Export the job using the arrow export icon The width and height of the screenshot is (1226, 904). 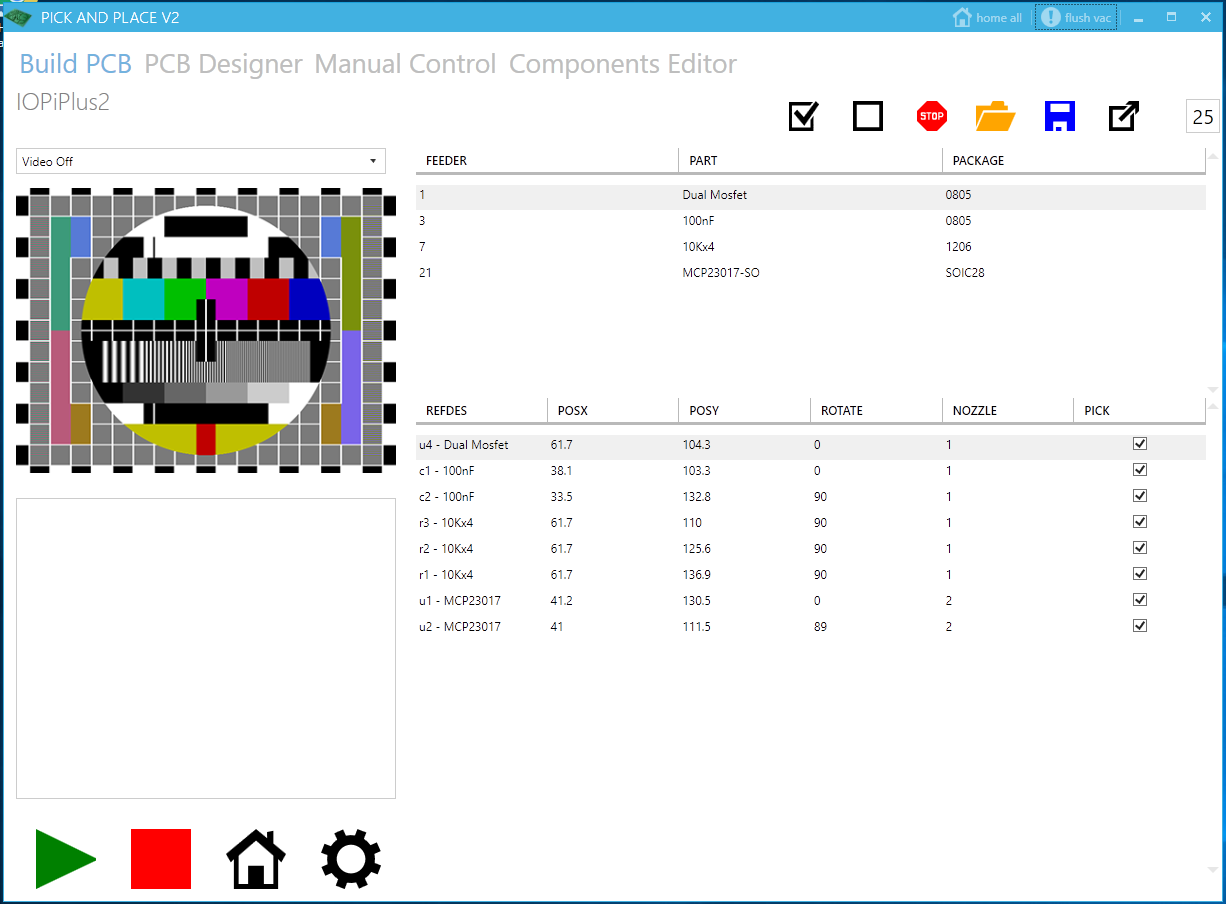pyautogui.click(x=1123, y=116)
